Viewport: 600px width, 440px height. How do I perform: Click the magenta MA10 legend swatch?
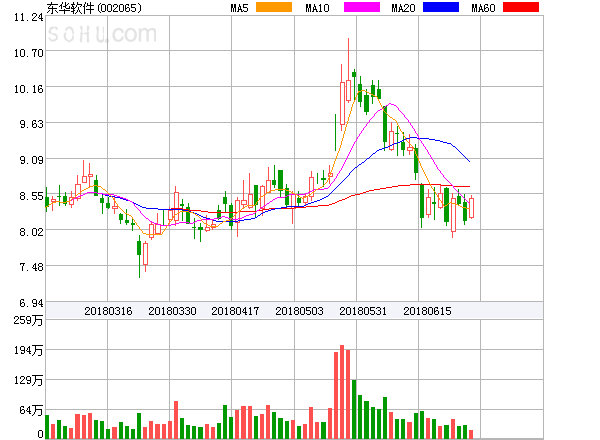click(362, 7)
